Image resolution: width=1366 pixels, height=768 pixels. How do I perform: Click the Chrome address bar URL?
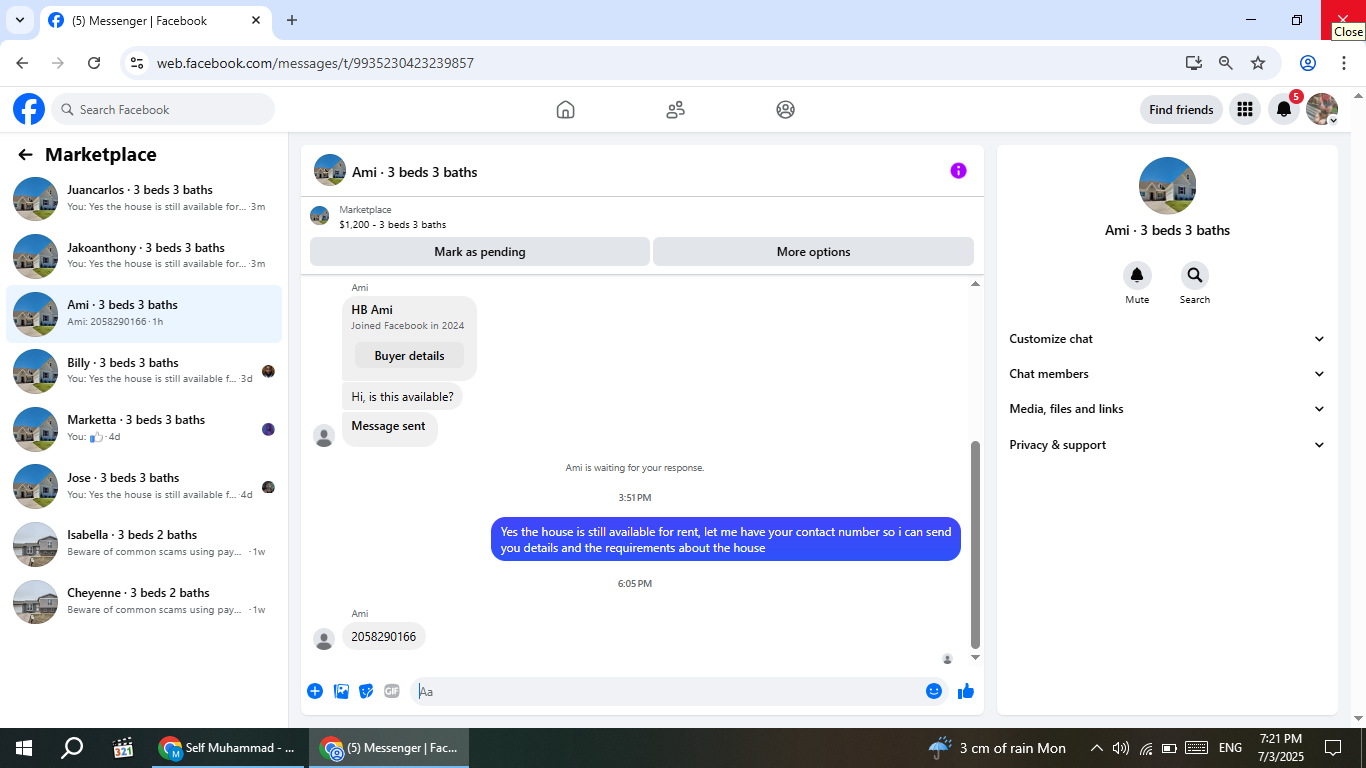[315, 63]
